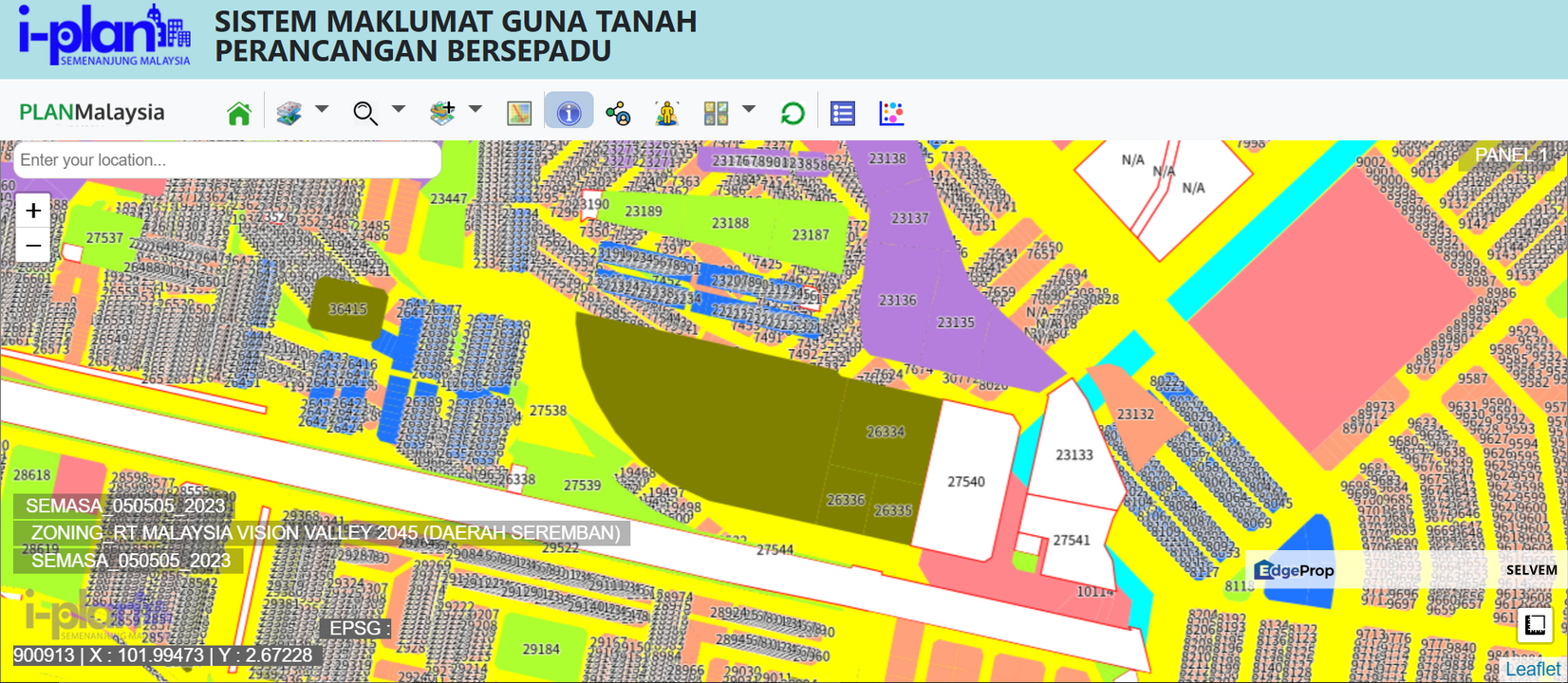1568x683 pixels.
Task: Click white lot 23133
Action: 1074,455
